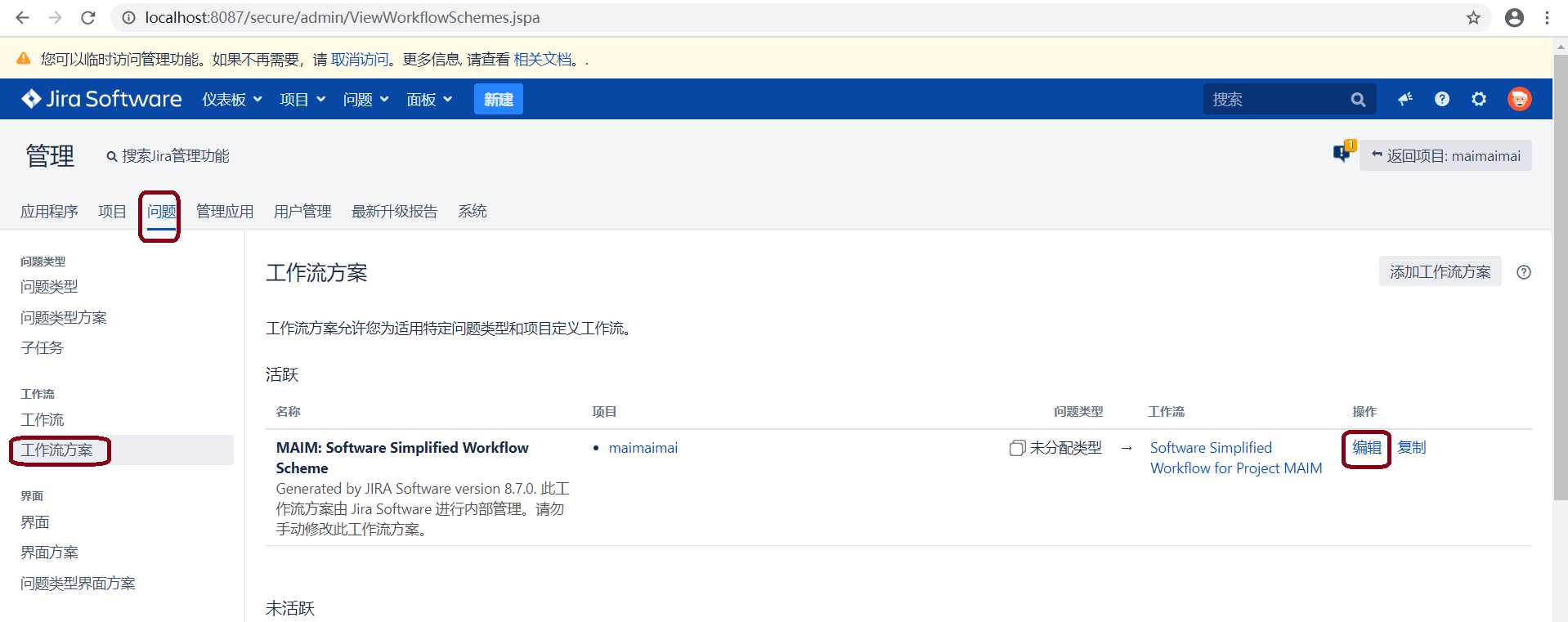Open 界面方案 in the sidebar
Screen dimensions: 1568x622
click(49, 553)
